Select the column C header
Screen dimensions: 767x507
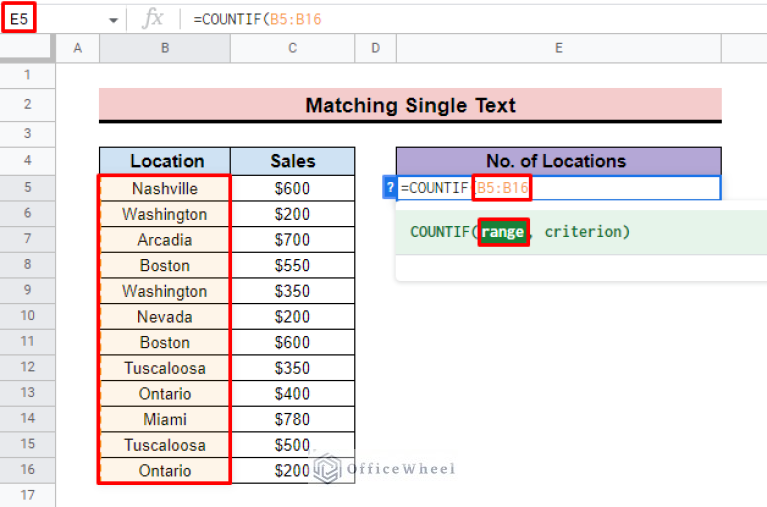click(x=292, y=48)
